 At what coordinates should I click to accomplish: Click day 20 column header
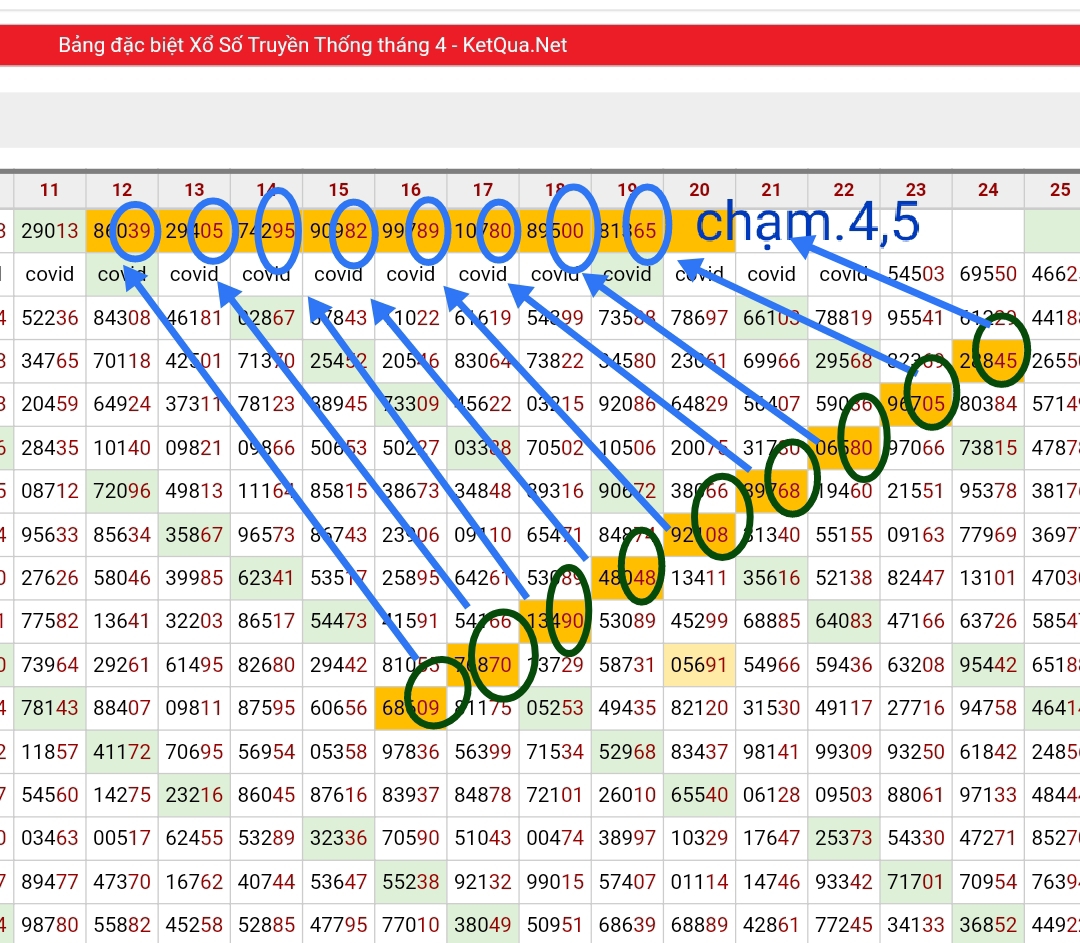click(699, 189)
